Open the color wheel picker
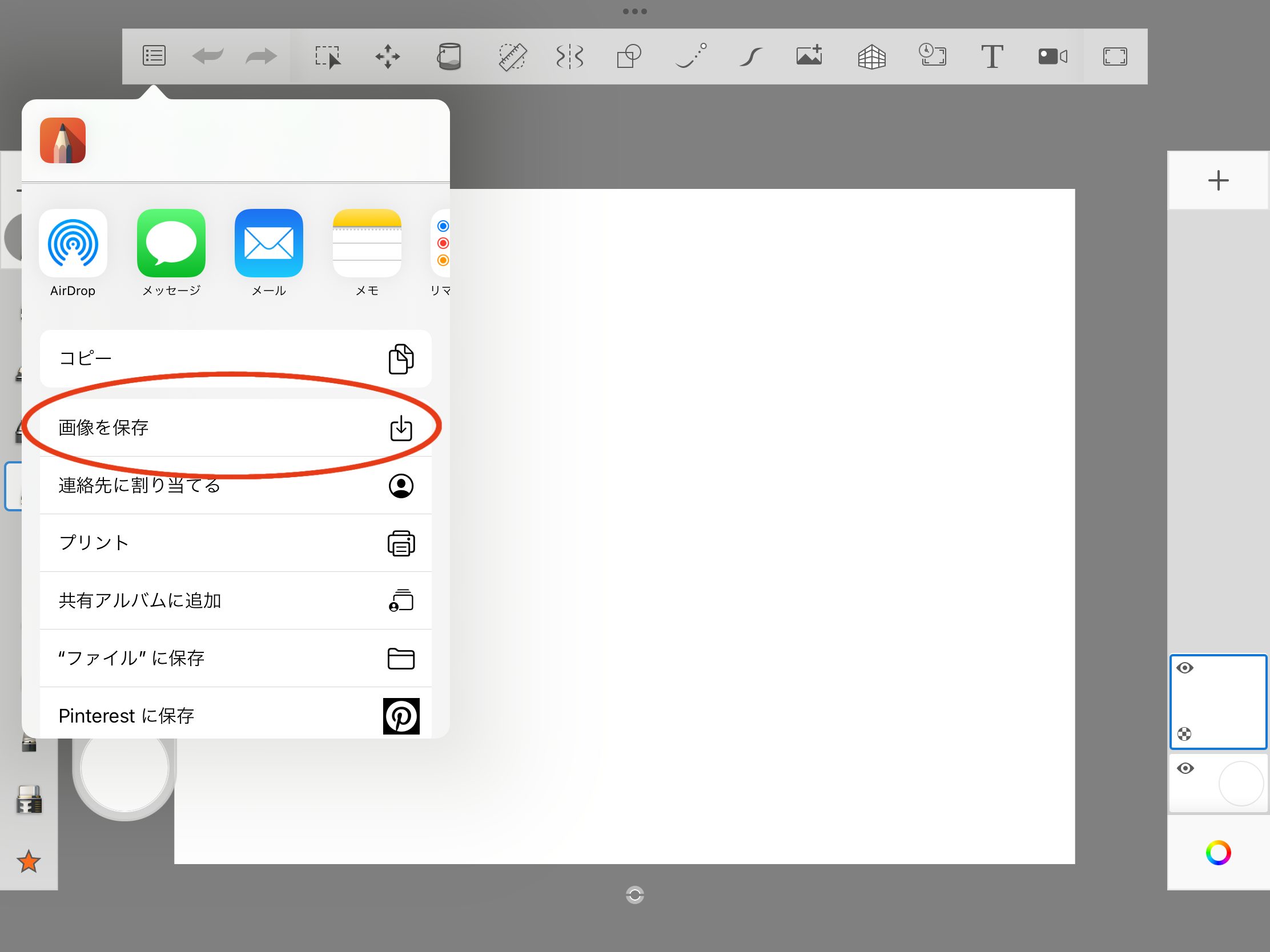The height and width of the screenshot is (952, 1270). 1218,853
